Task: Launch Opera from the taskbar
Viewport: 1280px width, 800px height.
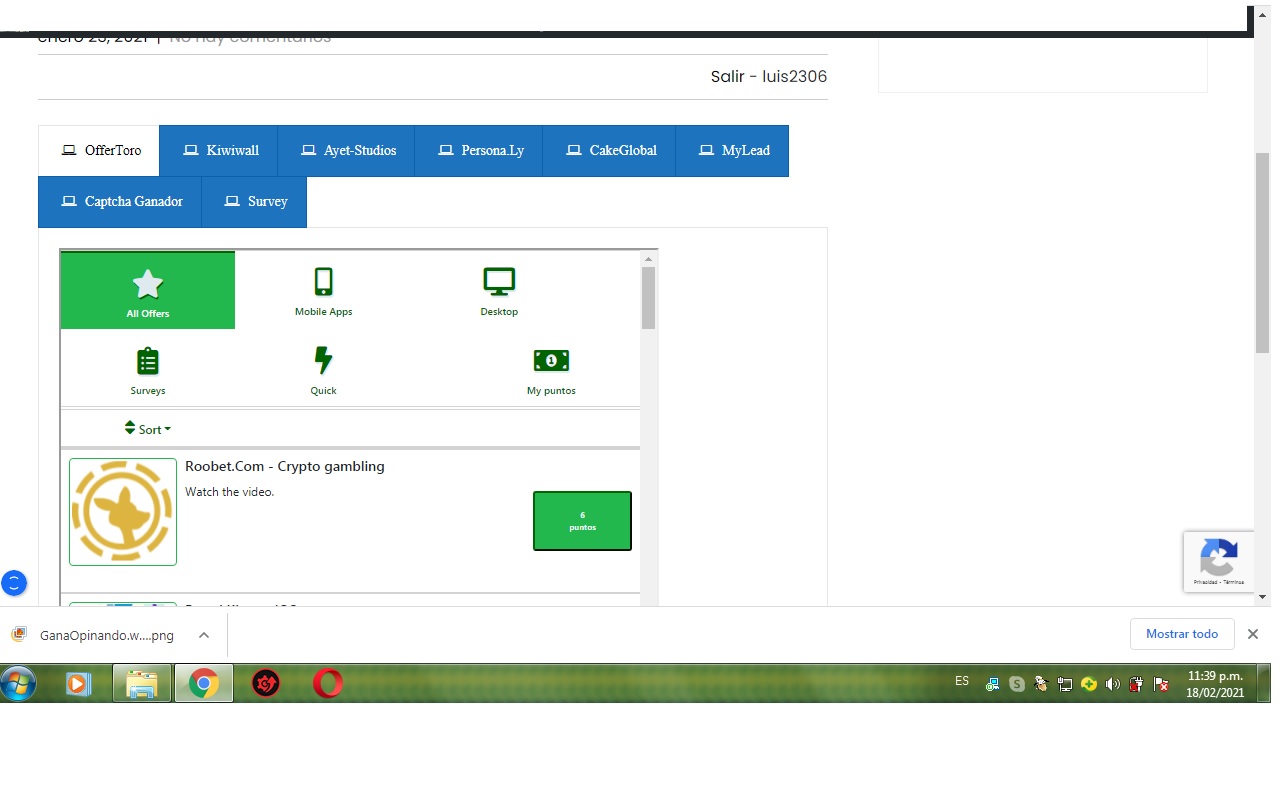Action: [x=327, y=684]
